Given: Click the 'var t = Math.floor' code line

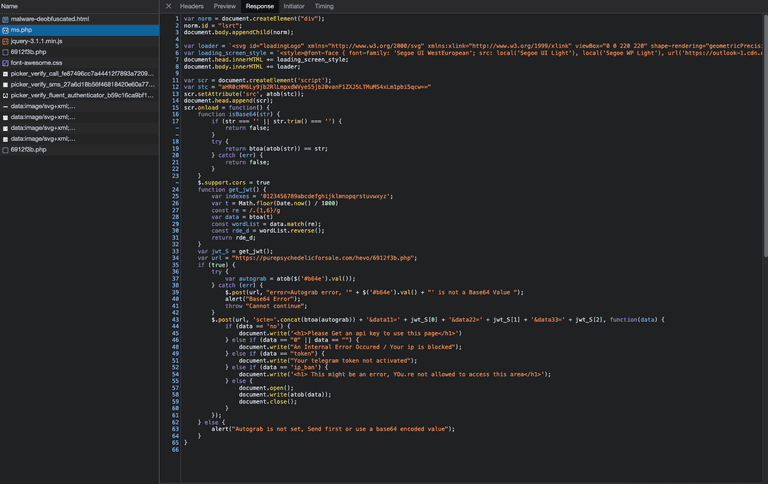Looking at the screenshot, I should [x=274, y=203].
